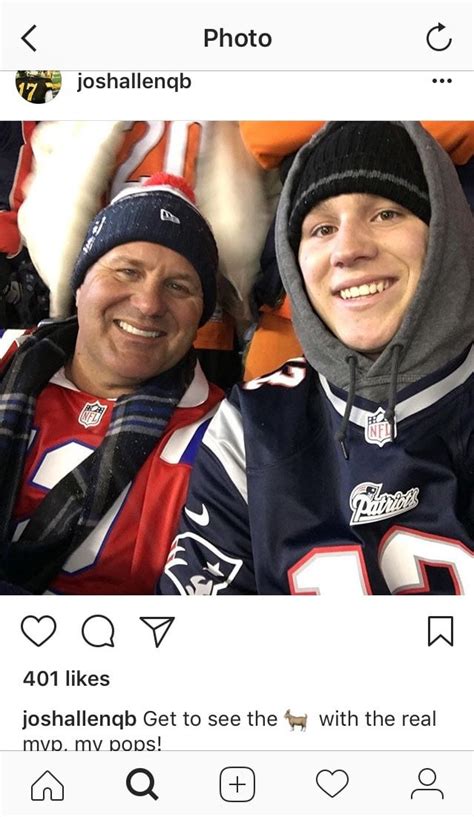Open the Search tab magnifier
The image size is (474, 817).
(x=142, y=785)
